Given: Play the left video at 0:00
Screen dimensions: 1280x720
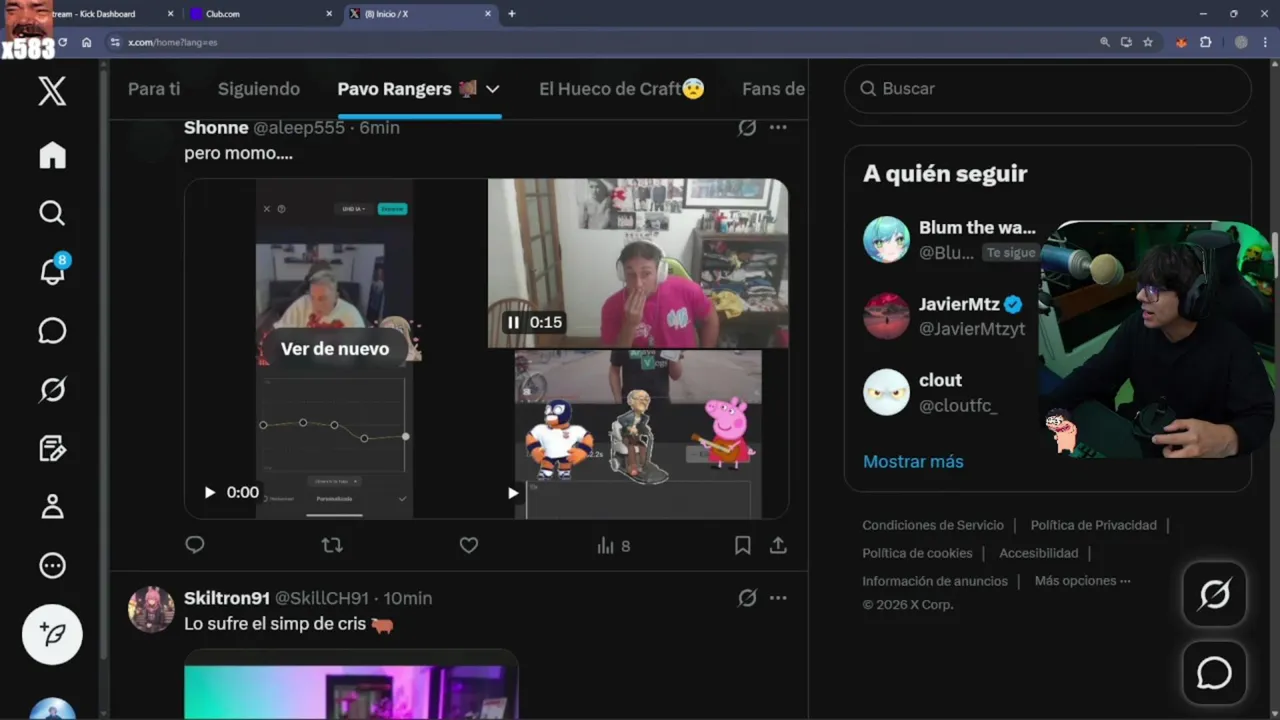Looking at the screenshot, I should tap(209, 492).
